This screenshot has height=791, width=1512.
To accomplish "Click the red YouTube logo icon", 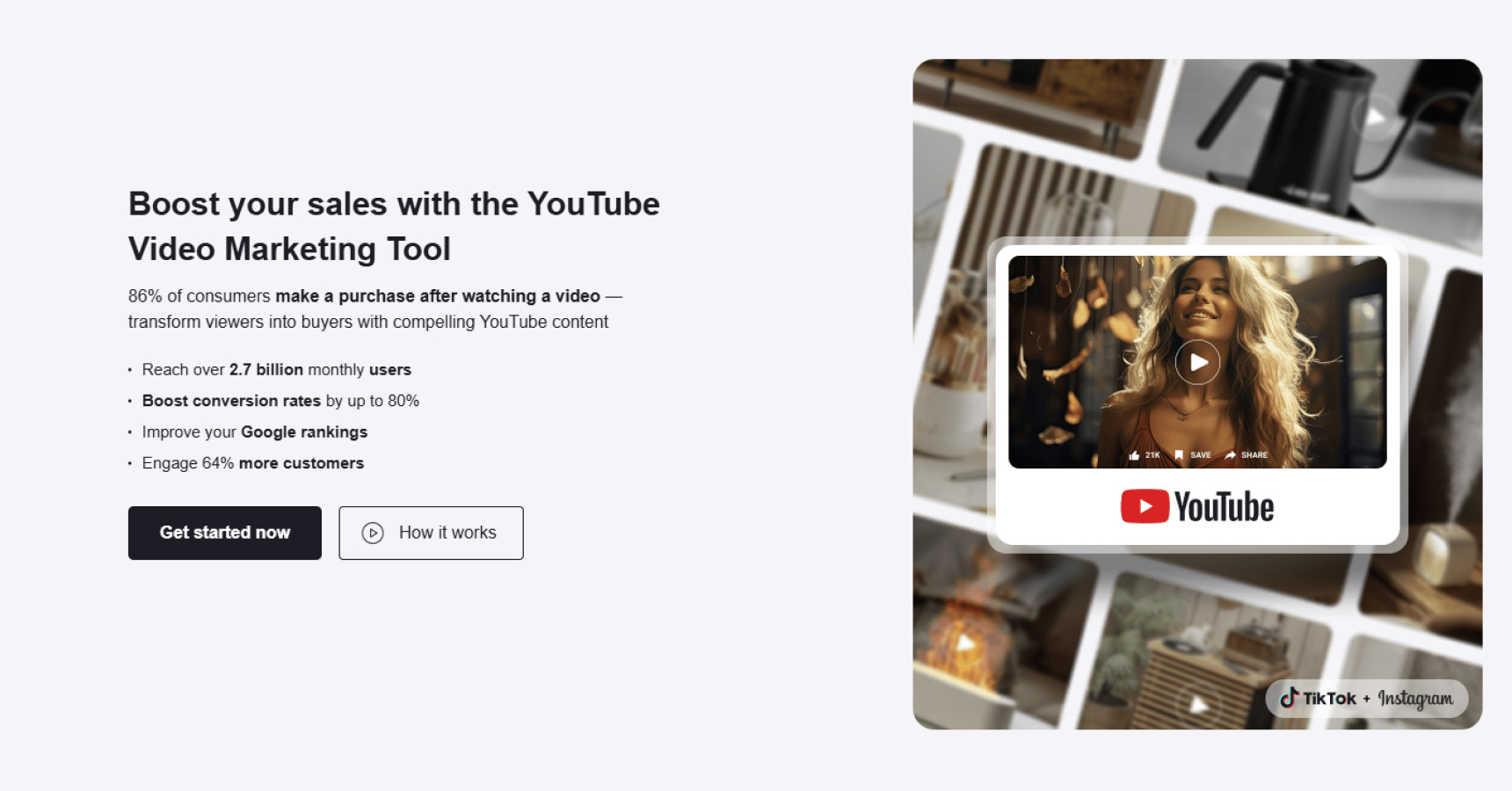I will click(x=1145, y=506).
